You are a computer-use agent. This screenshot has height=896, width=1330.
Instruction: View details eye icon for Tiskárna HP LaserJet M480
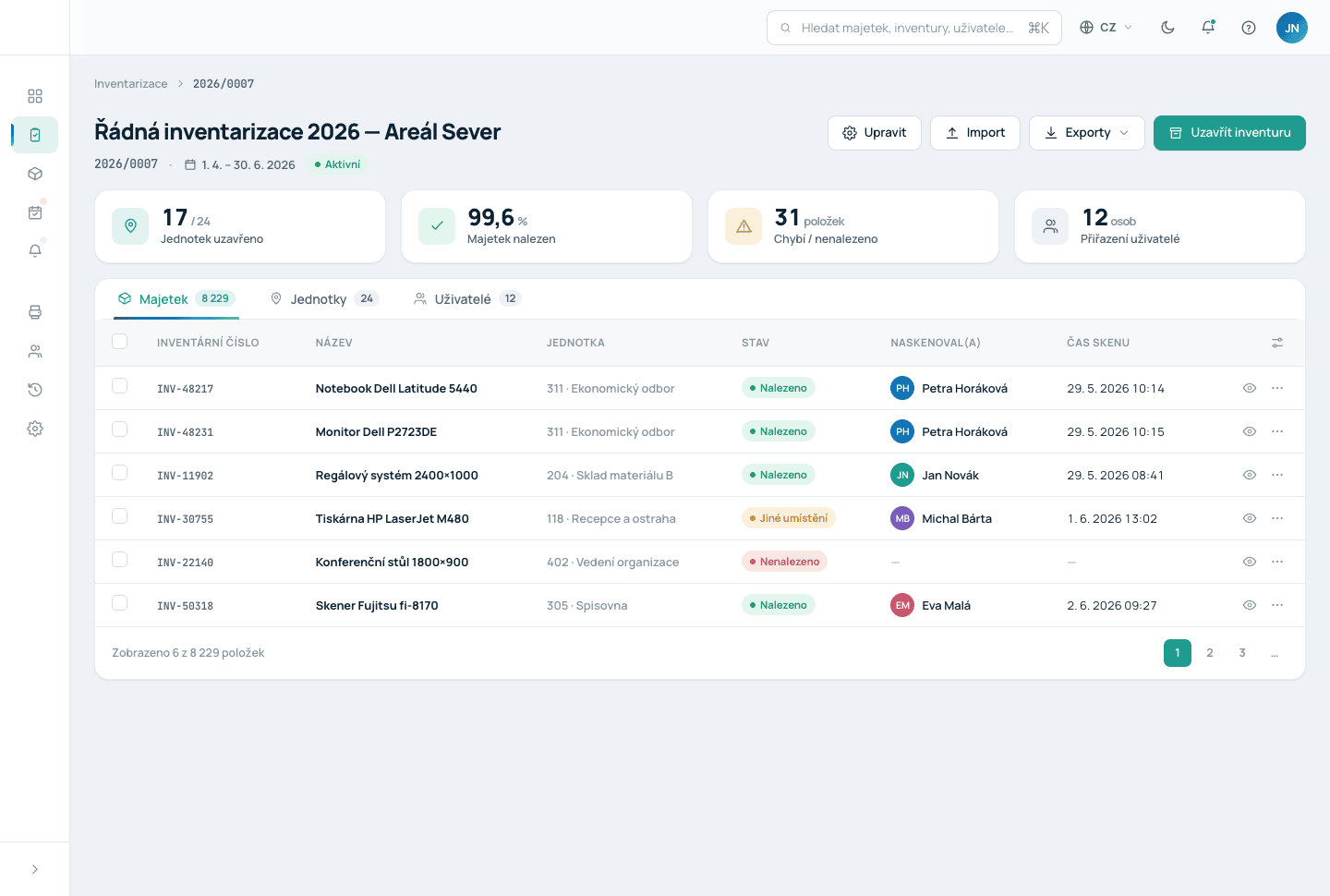tap(1250, 518)
